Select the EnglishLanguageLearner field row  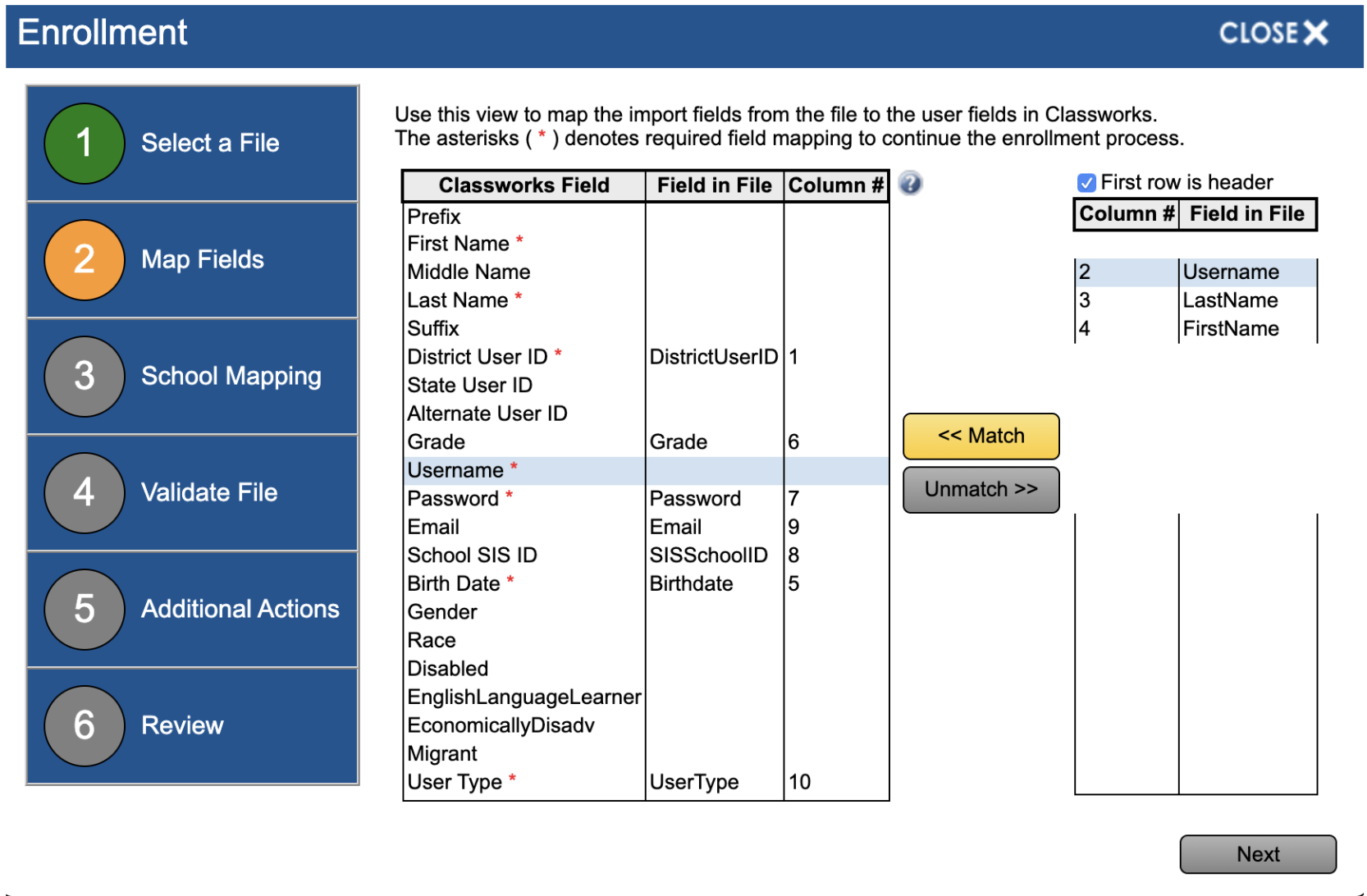coord(646,697)
